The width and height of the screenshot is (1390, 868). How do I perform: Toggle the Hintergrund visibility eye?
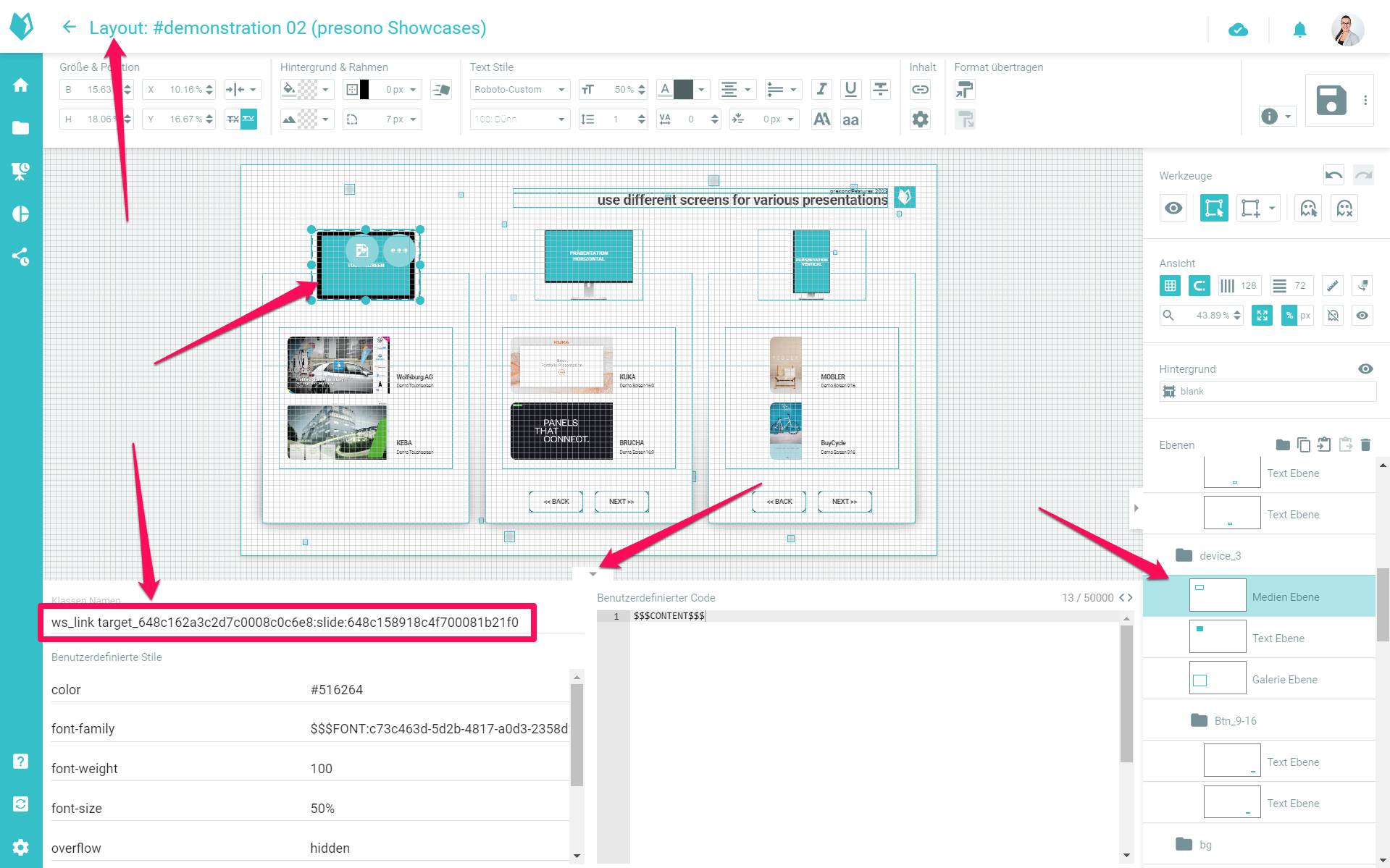1365,369
